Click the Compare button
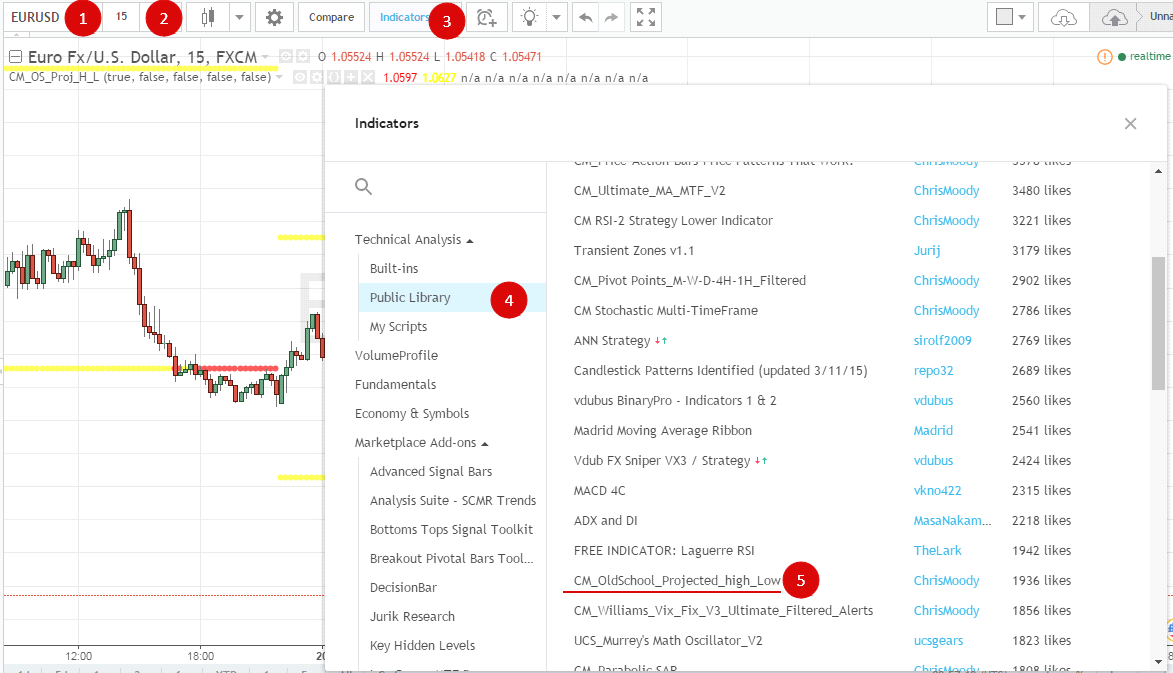 331,17
